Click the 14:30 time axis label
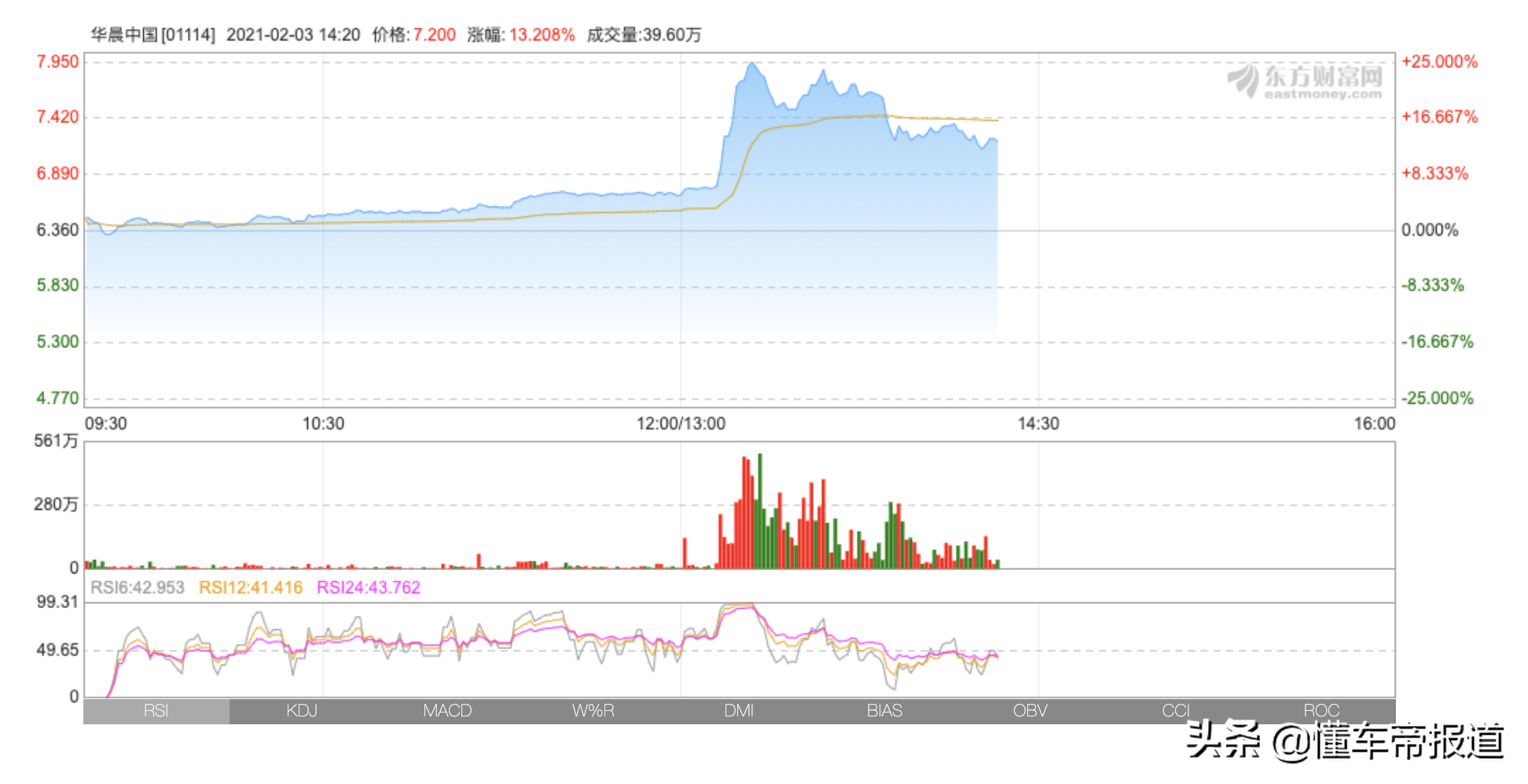Image resolution: width=1528 pixels, height=784 pixels. coord(1039,423)
